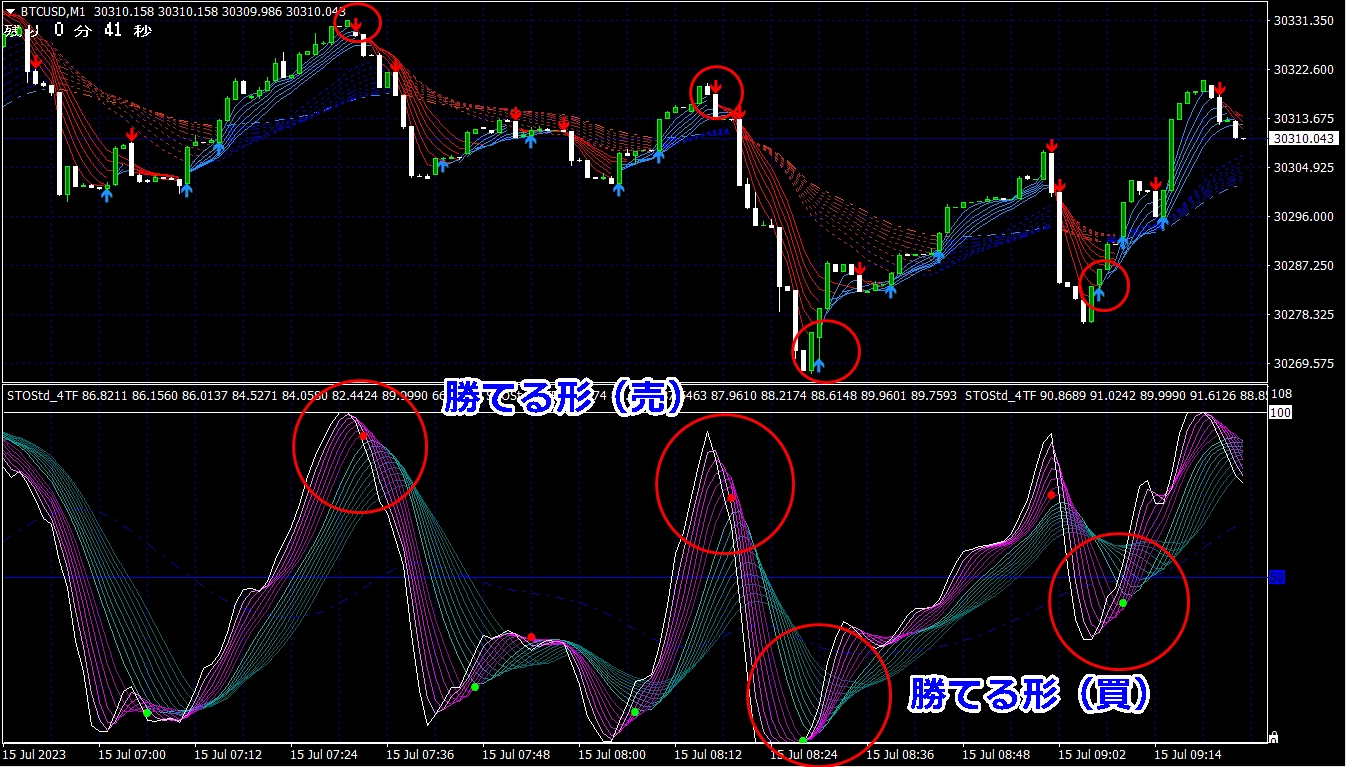The width and height of the screenshot is (1347, 767).
Task: Click the remaining time counter 残り 0 分 41 秒
Action: [78, 30]
